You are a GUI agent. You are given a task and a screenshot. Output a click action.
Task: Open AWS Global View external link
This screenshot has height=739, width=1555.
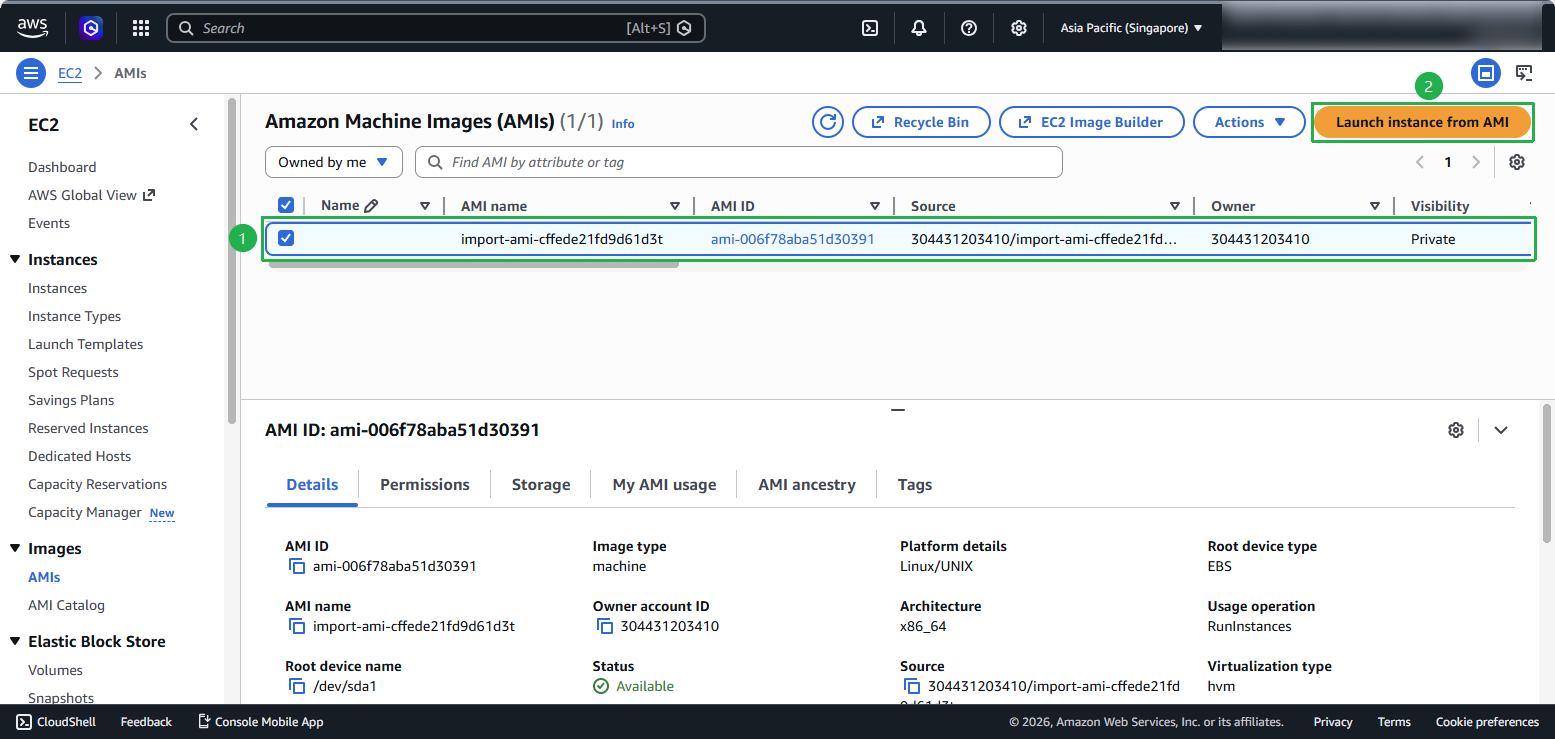(92, 195)
